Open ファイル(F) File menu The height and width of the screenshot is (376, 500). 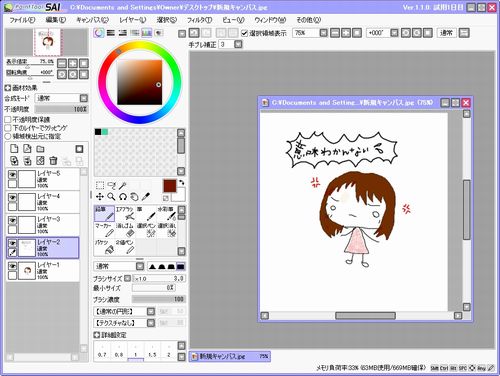click(x=22, y=20)
